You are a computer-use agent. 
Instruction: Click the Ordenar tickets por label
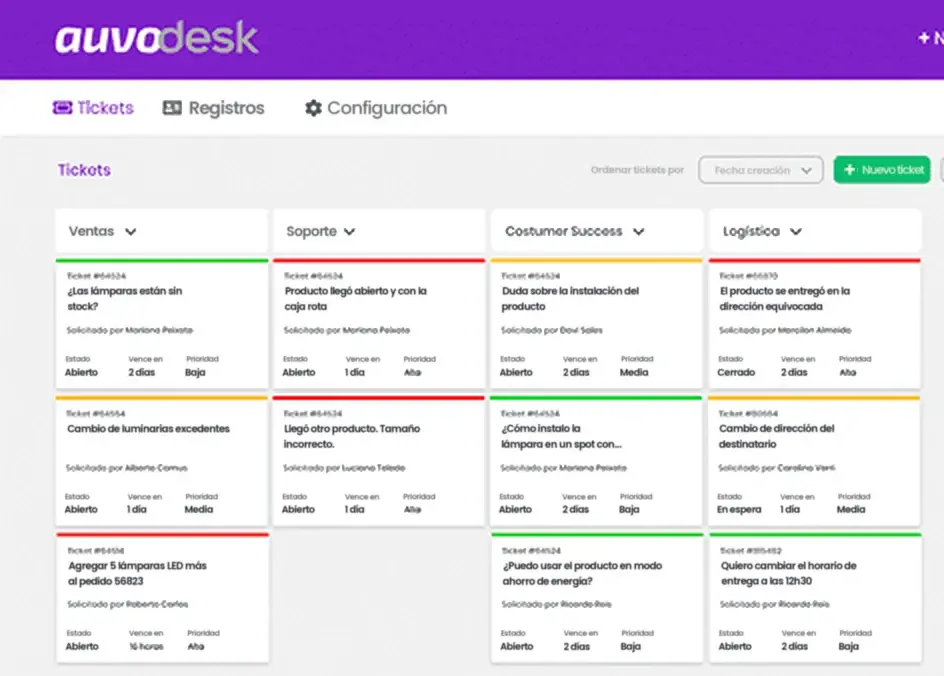(x=638, y=170)
